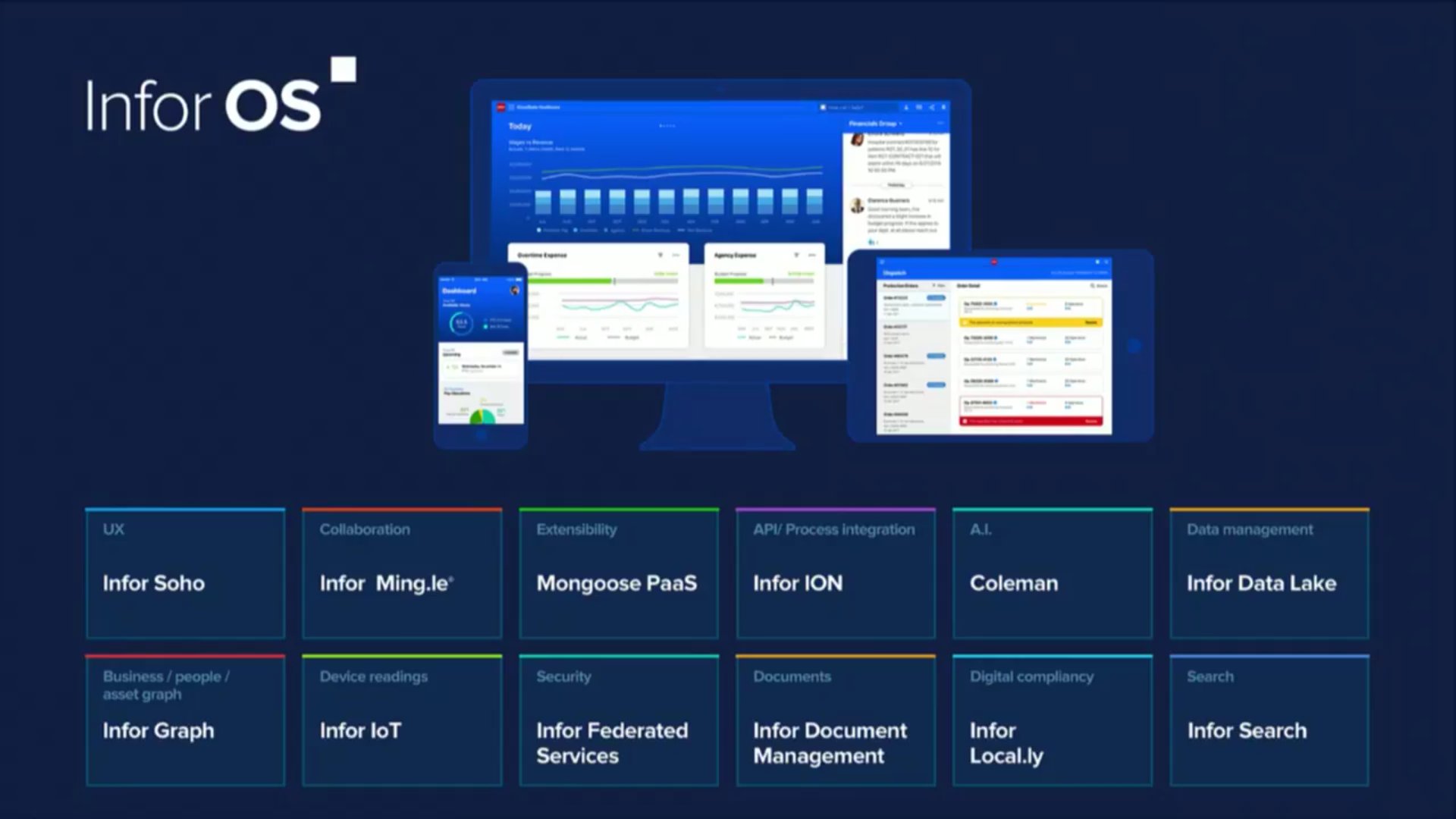Select the Infor Ming.le collaboration card
The width and height of the screenshot is (1456, 819).
point(402,573)
